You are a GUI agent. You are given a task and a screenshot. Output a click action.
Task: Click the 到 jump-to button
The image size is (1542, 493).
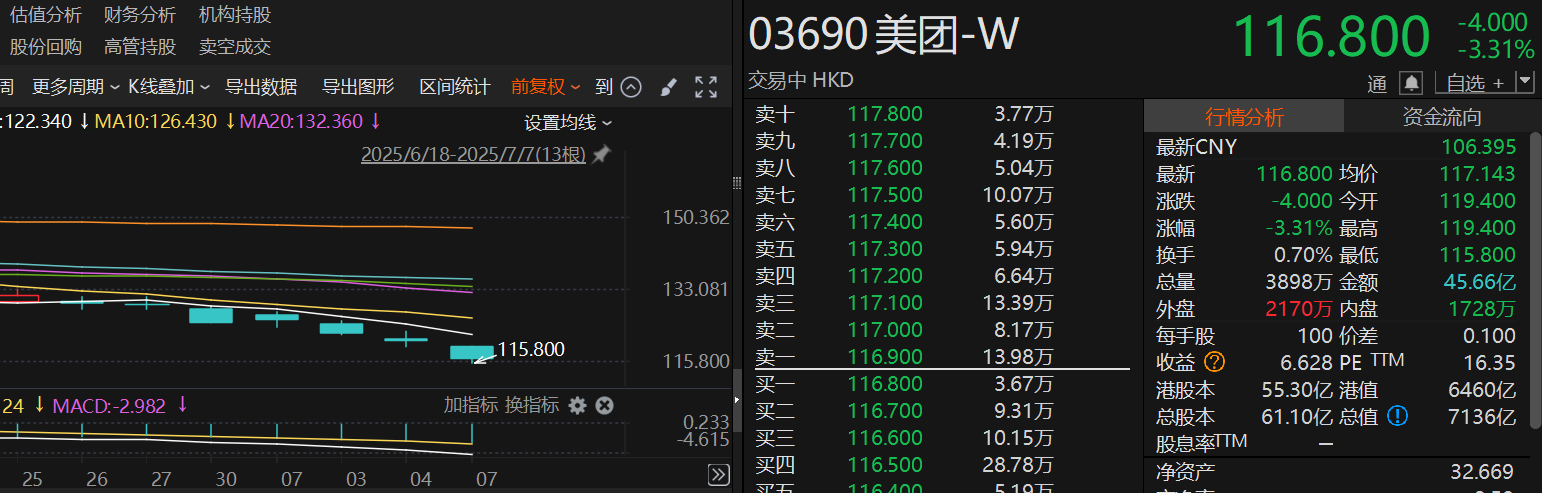(x=603, y=87)
